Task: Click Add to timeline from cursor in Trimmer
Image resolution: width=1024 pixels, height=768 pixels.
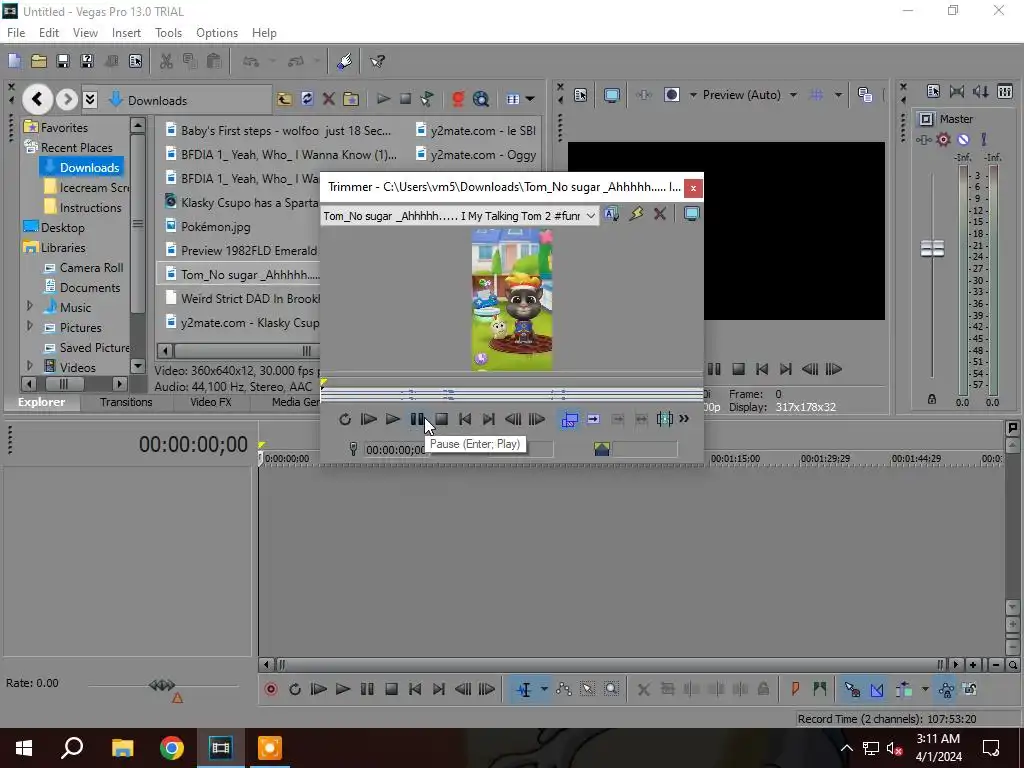Action: click(593, 419)
